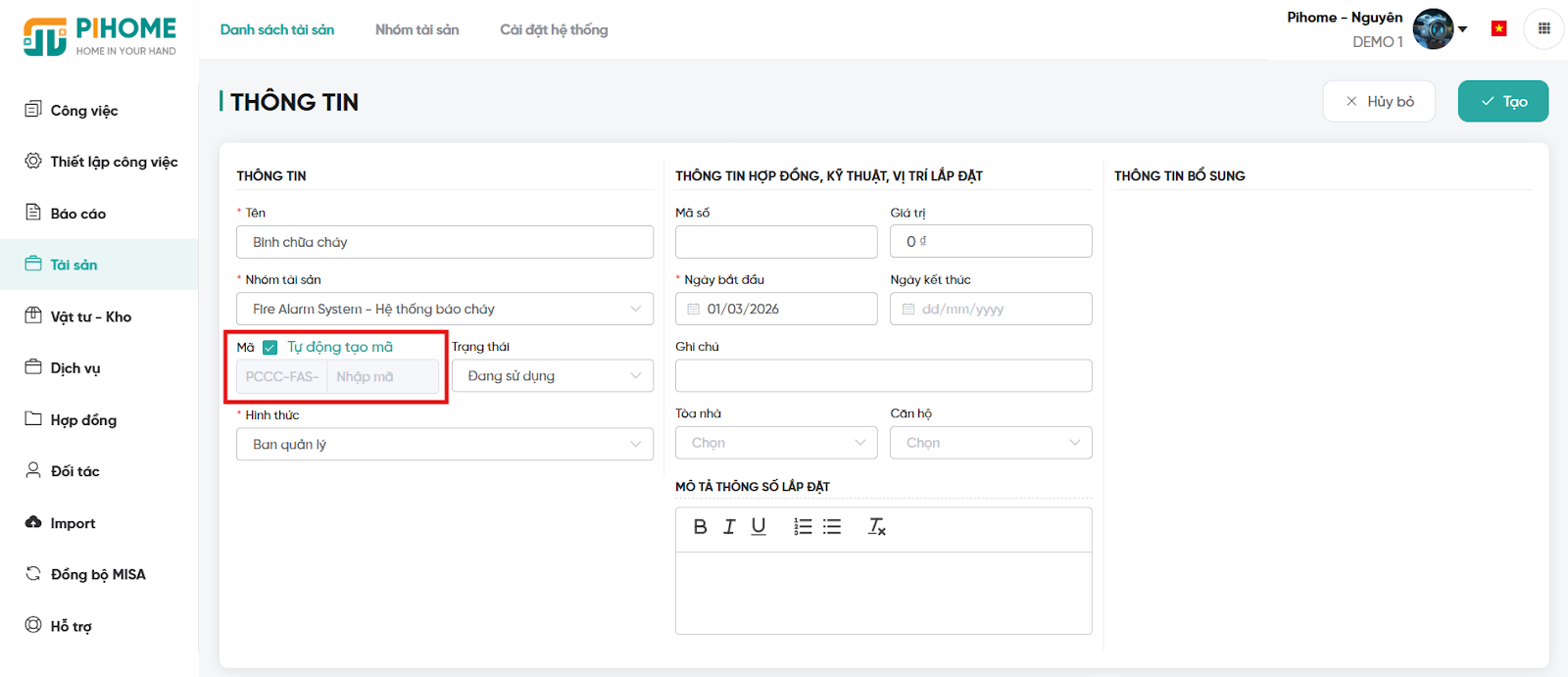The height and width of the screenshot is (677, 1568).
Task: Switch to Nhóm tài sản tab
Action: coord(416,29)
